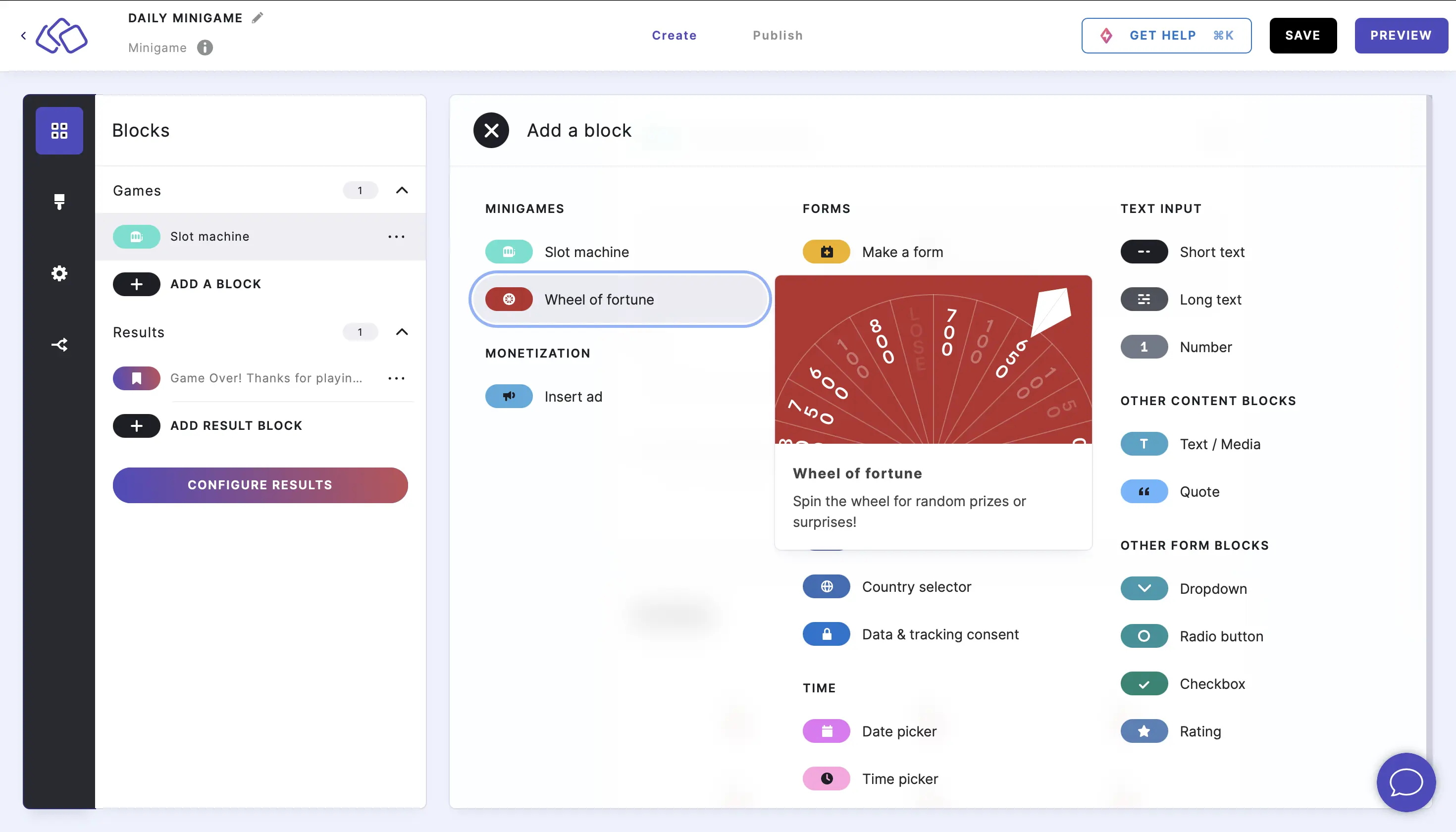Switch to the Publish tab
Viewport: 1456px width, 832px height.
pyautogui.click(x=778, y=35)
